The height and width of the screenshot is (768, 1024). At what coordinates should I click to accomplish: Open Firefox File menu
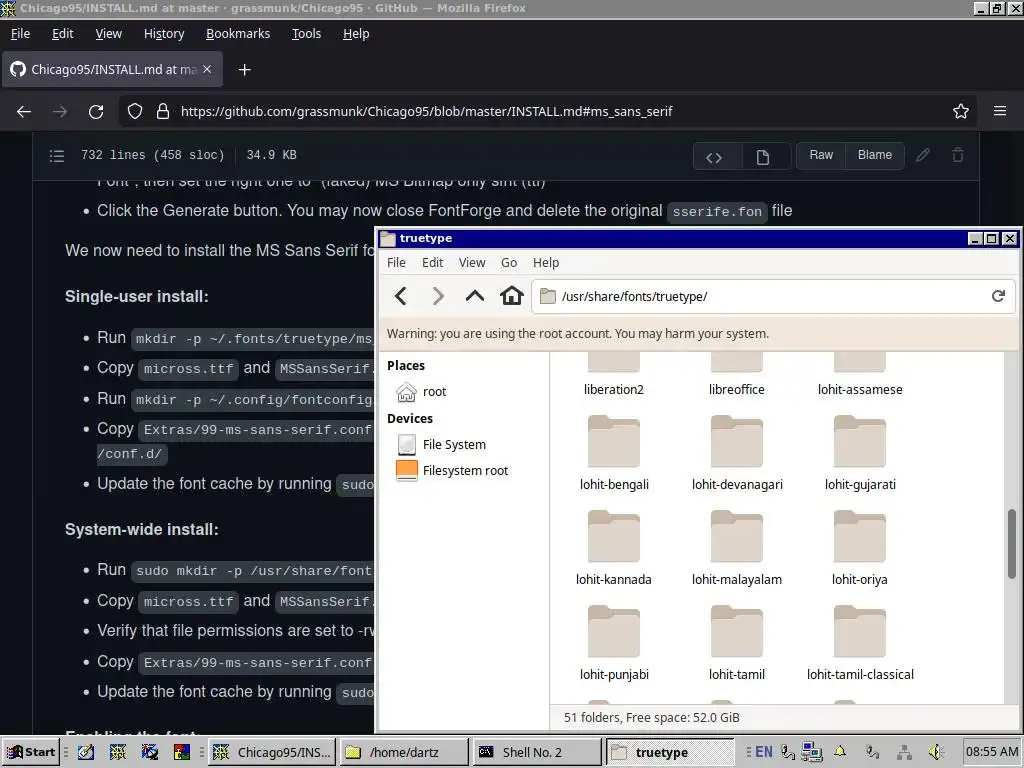click(x=20, y=34)
